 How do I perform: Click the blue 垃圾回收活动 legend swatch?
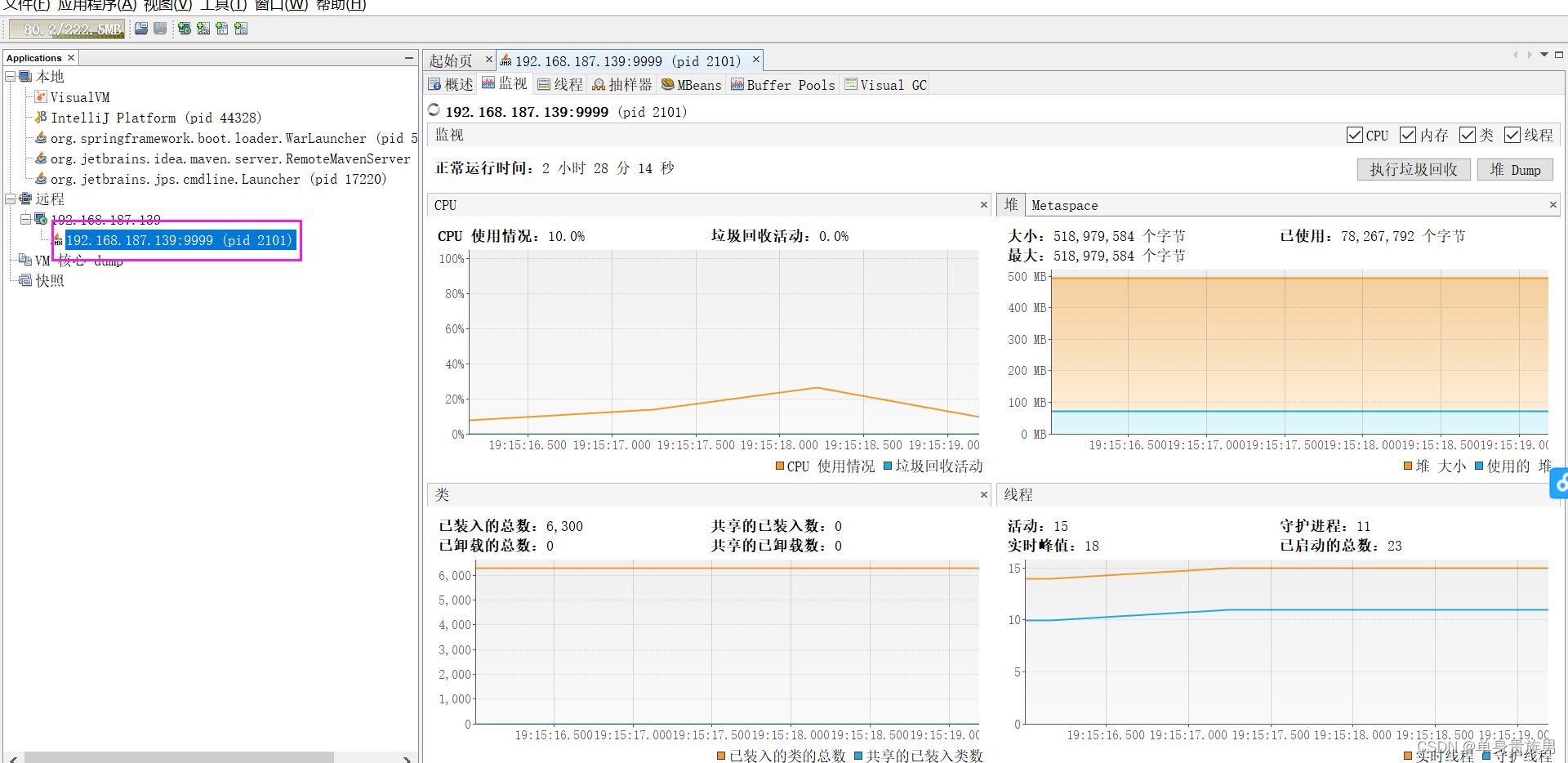point(888,466)
